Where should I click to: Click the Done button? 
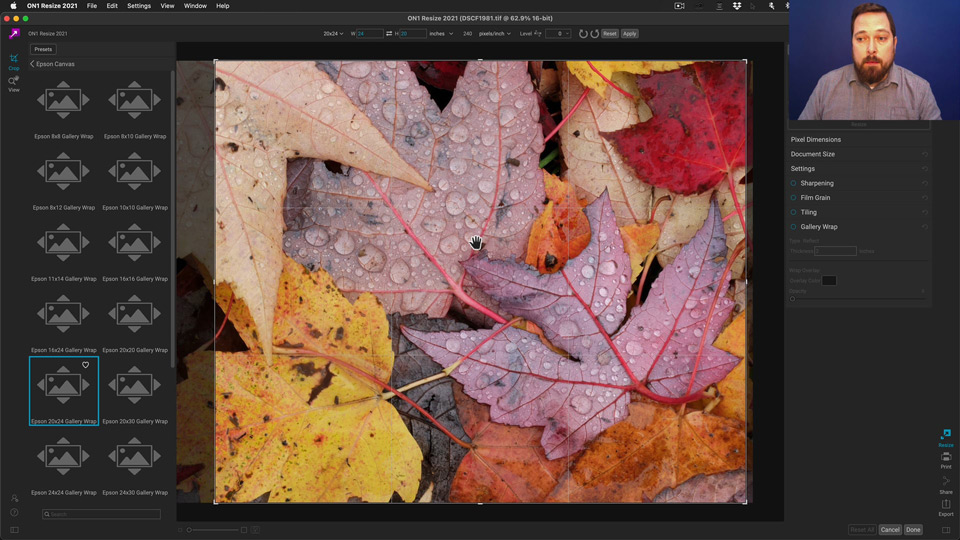[x=913, y=530]
